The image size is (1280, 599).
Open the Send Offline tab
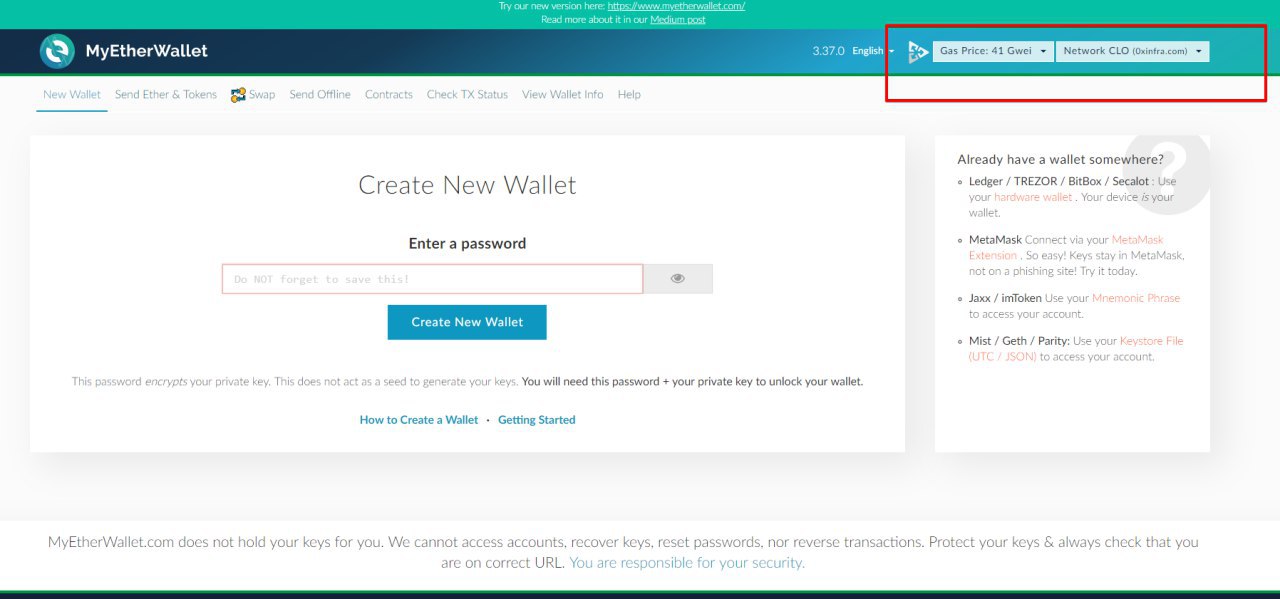click(320, 94)
